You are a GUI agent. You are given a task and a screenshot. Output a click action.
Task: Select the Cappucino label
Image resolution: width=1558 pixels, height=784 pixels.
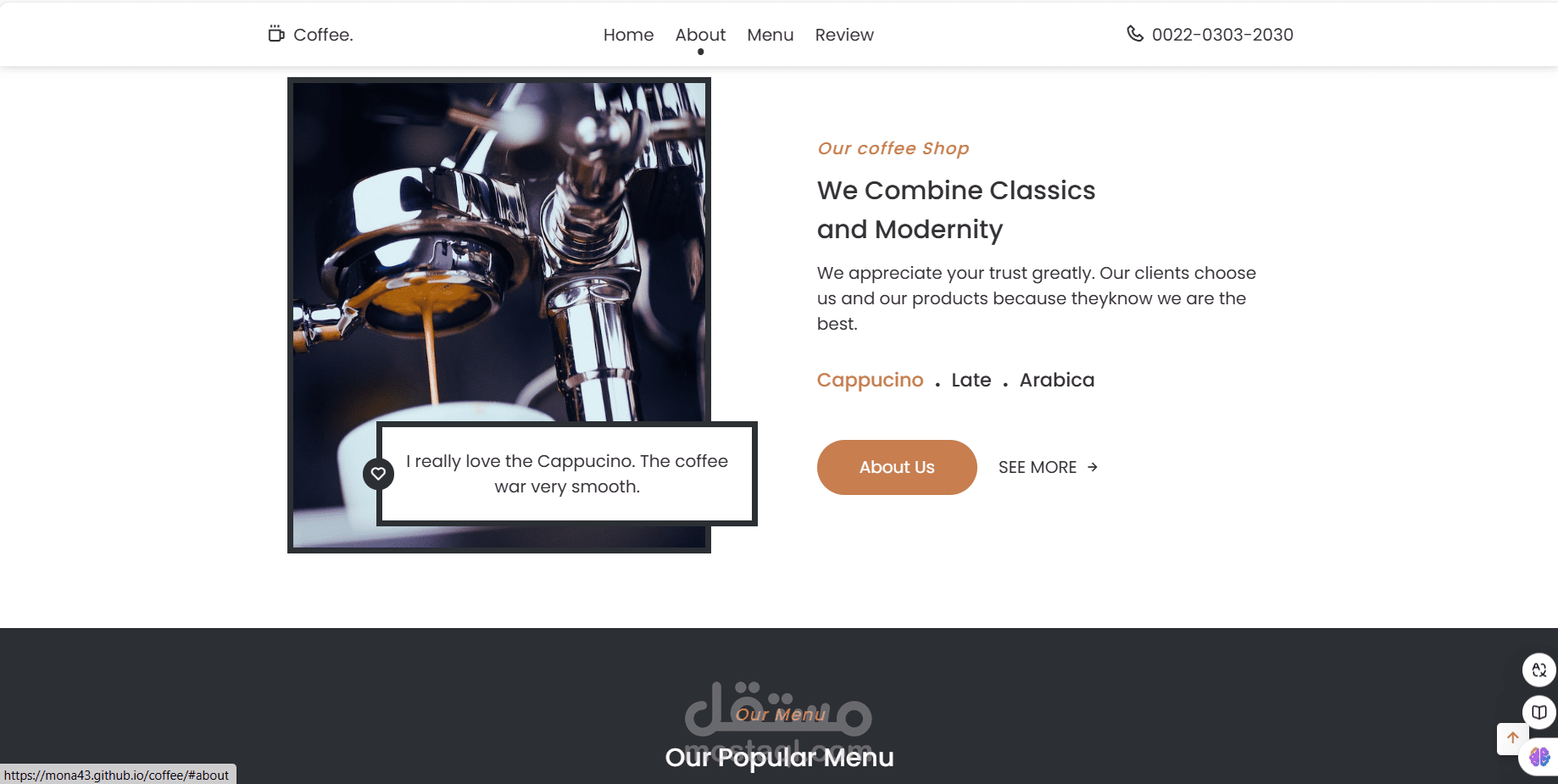coord(870,380)
